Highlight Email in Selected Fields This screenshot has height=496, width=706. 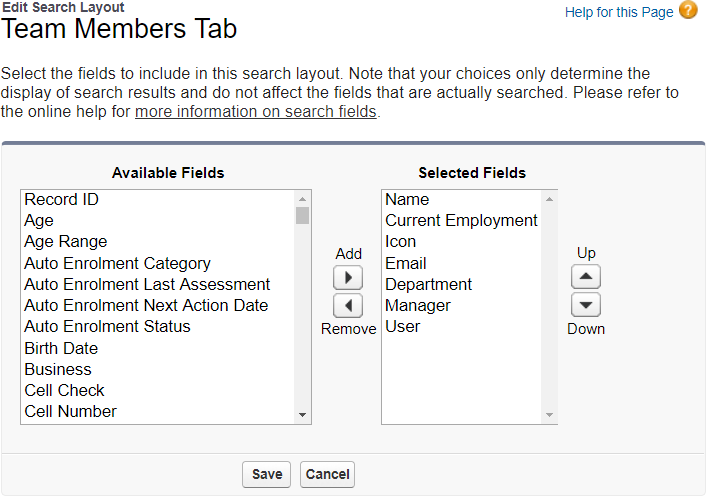coord(406,264)
